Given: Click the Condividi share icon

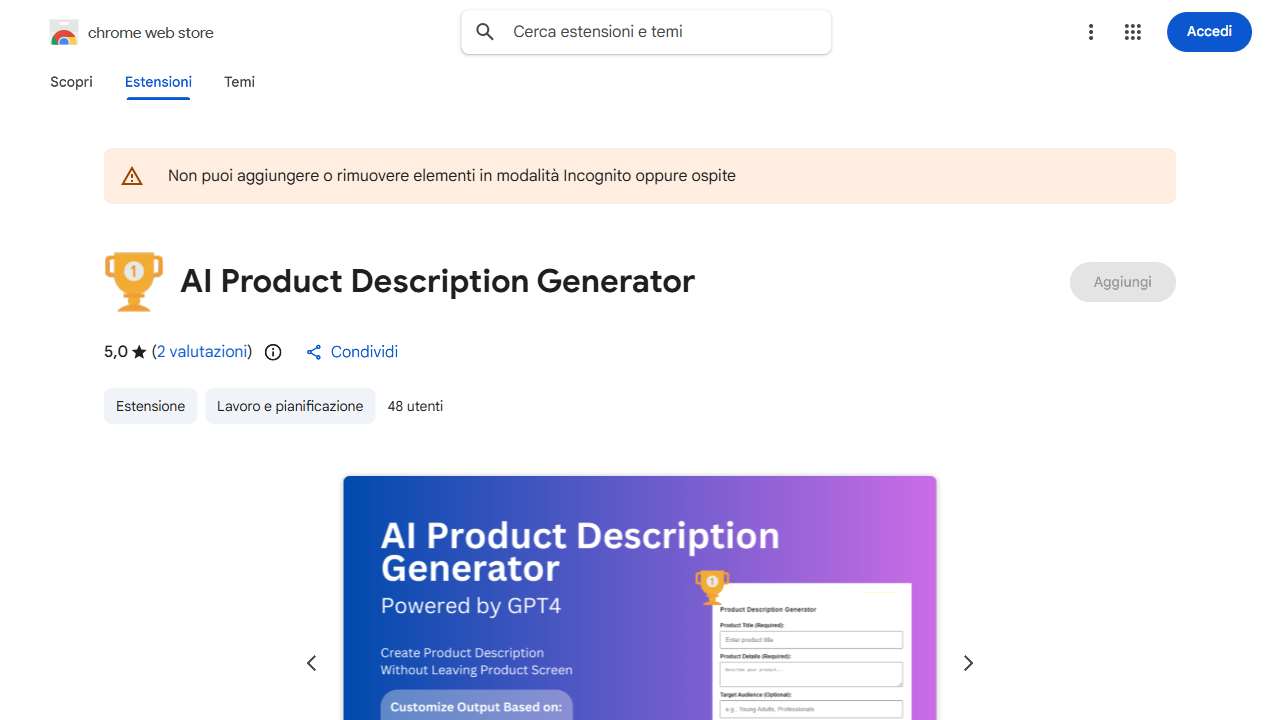Looking at the screenshot, I should coord(313,352).
